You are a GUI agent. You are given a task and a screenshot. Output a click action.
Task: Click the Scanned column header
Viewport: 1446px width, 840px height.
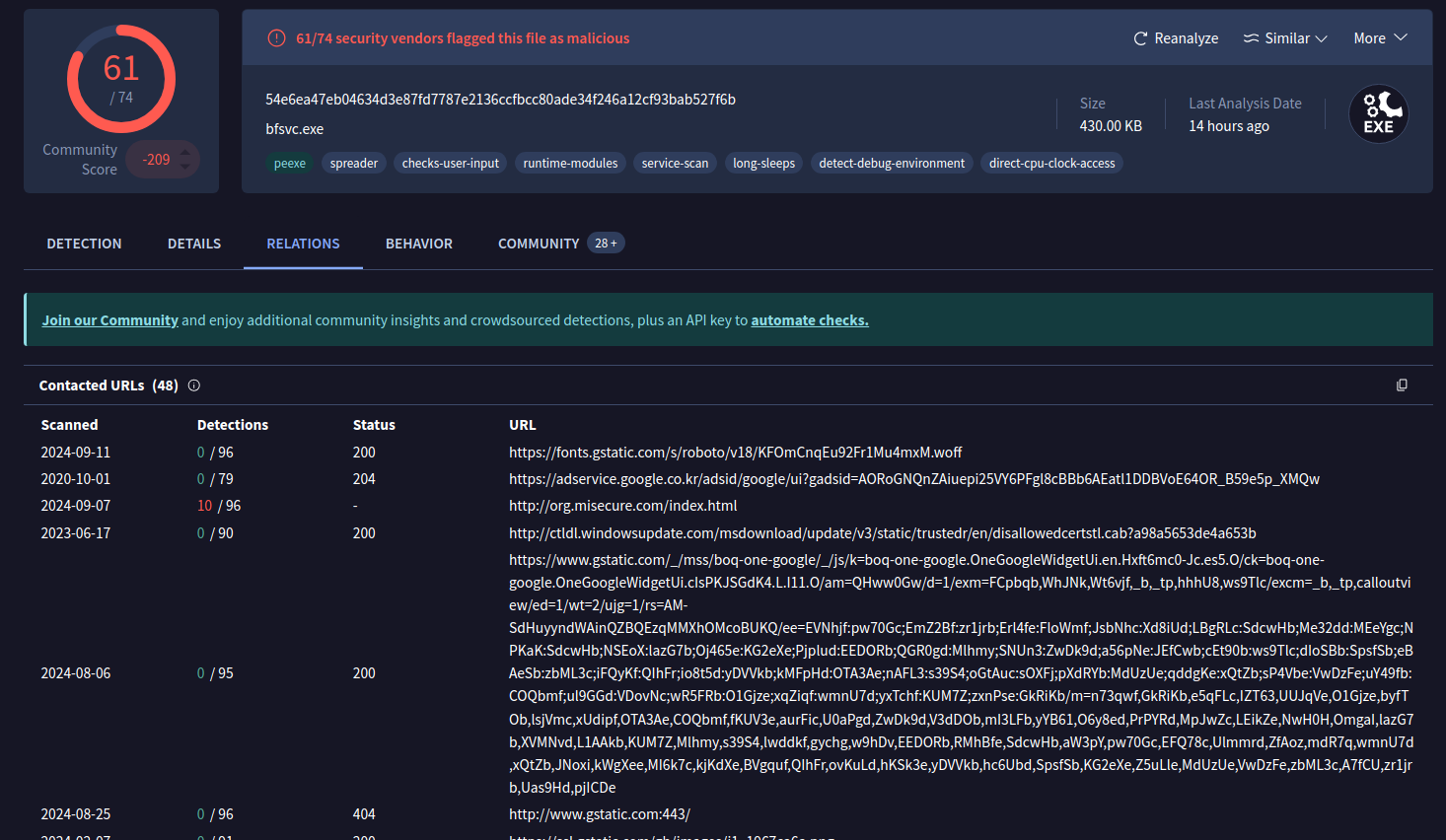point(69,425)
